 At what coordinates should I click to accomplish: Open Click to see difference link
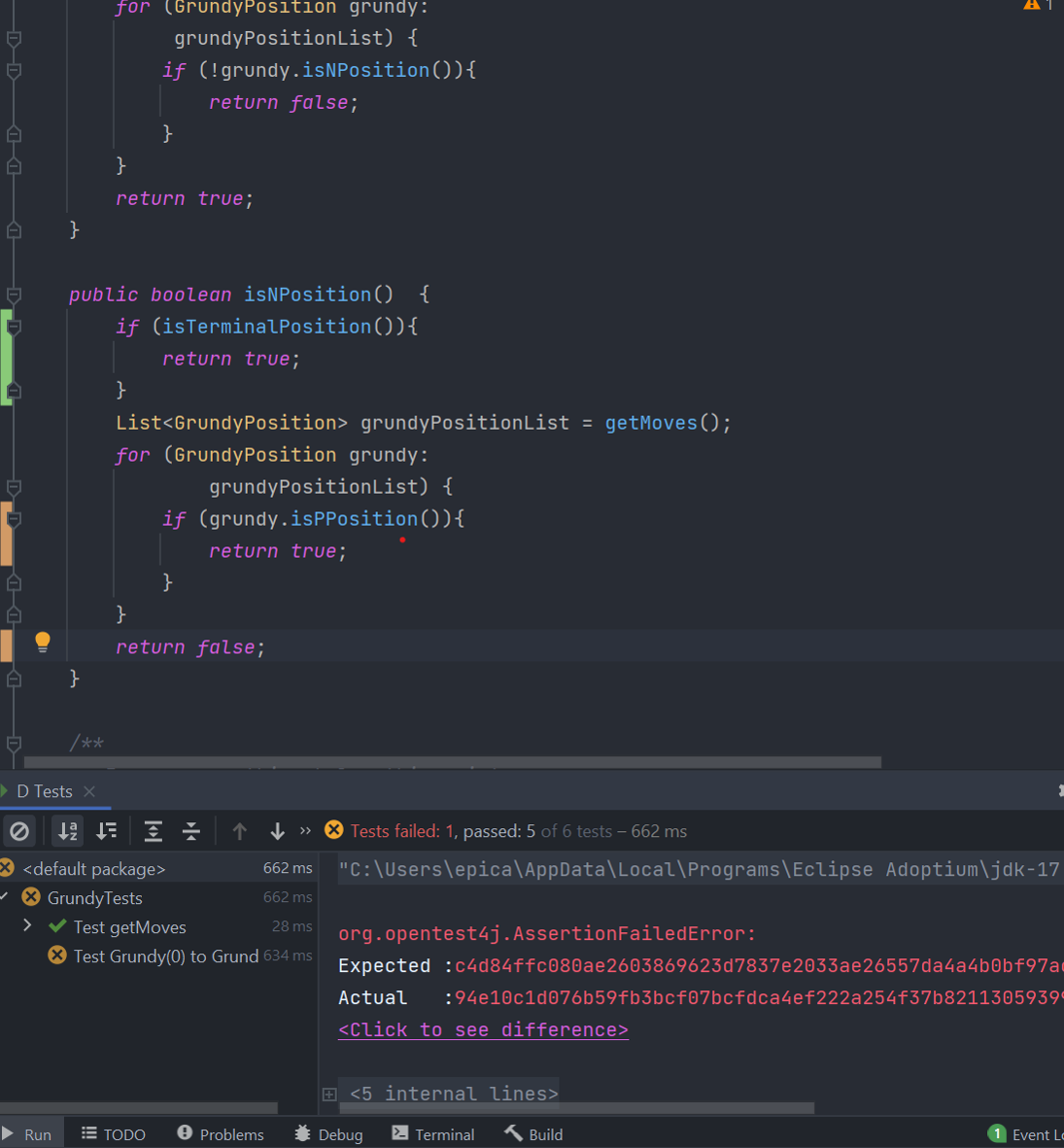(x=483, y=1029)
